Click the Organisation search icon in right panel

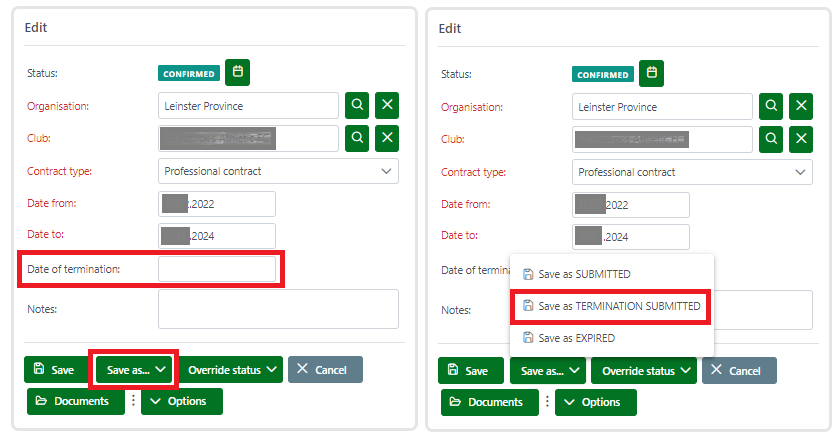click(x=772, y=105)
